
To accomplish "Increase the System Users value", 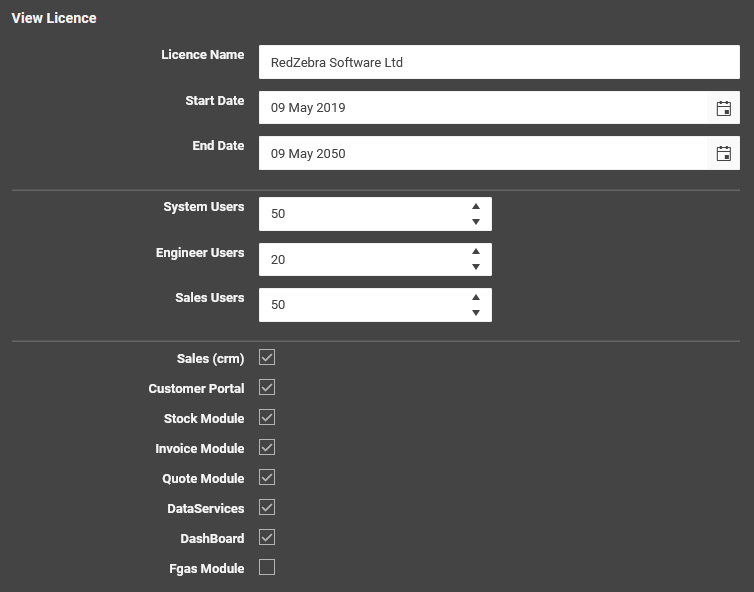I will [x=476, y=206].
